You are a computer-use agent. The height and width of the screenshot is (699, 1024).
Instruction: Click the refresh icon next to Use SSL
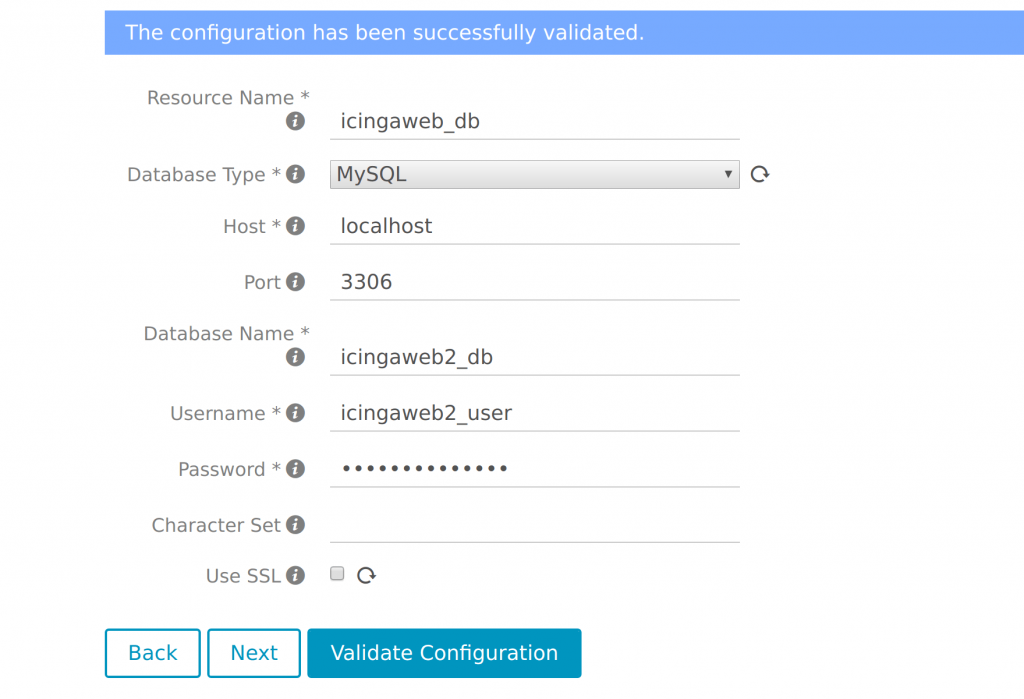pyautogui.click(x=366, y=574)
